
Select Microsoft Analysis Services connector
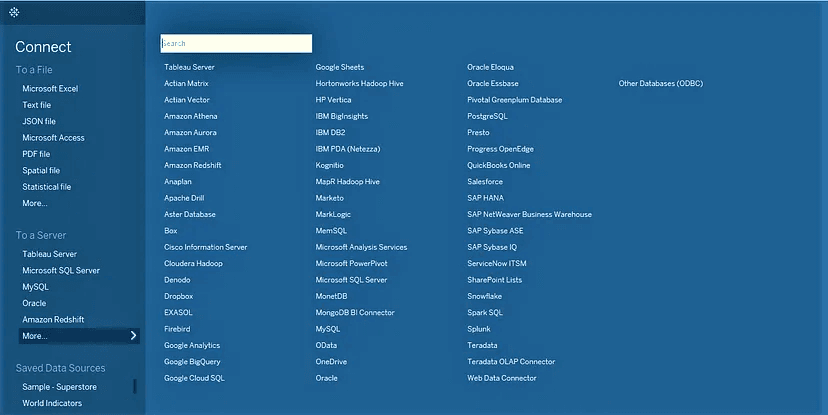tap(361, 247)
